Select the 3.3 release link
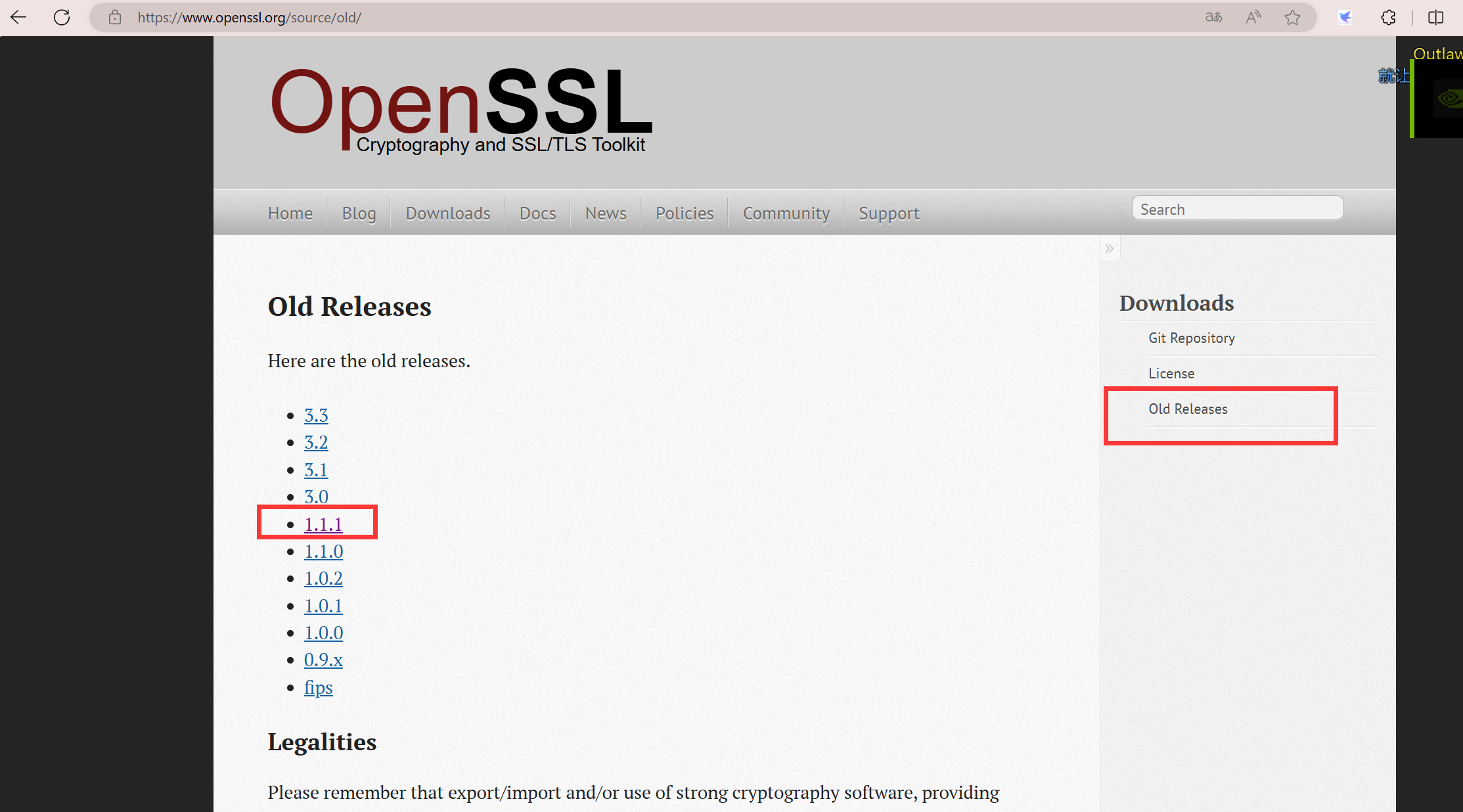 click(x=316, y=415)
